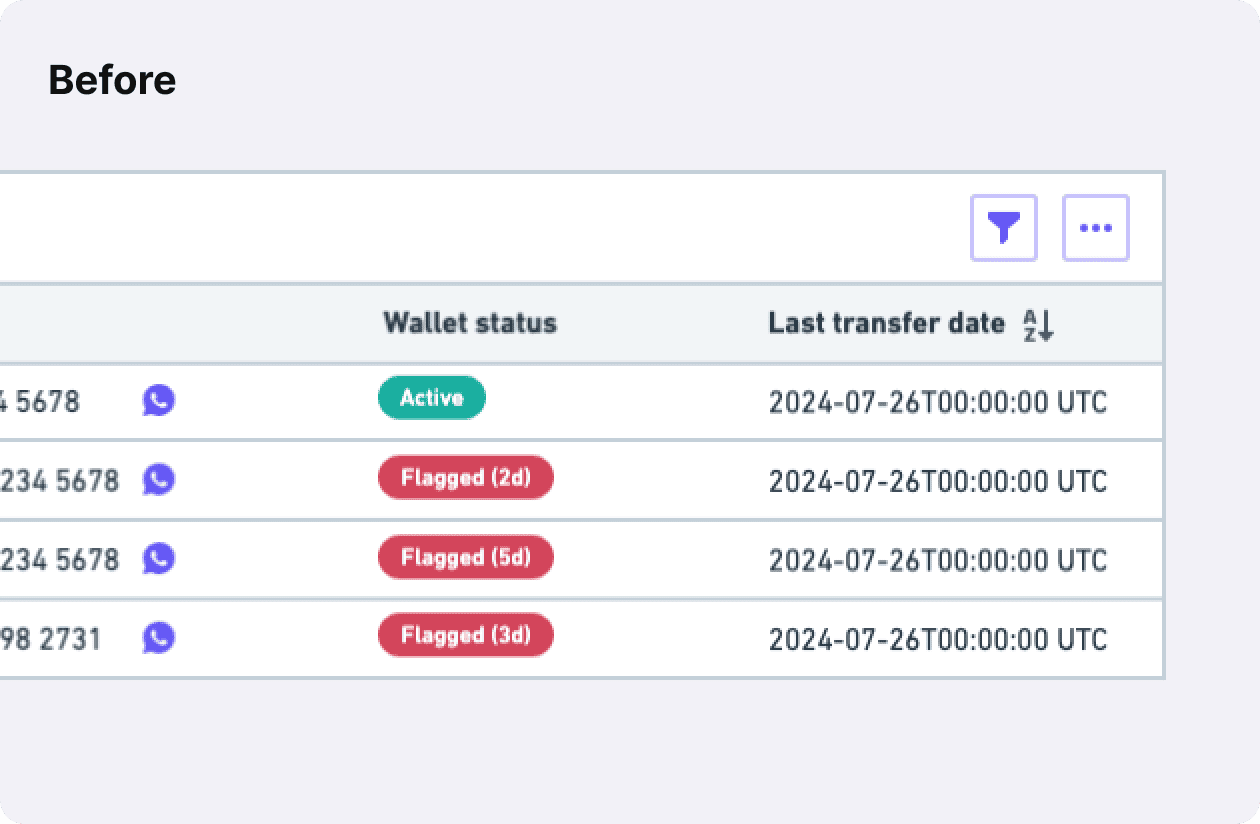Screen dimensions: 1260x824
Task: Click the green Active status badge
Action: click(431, 398)
